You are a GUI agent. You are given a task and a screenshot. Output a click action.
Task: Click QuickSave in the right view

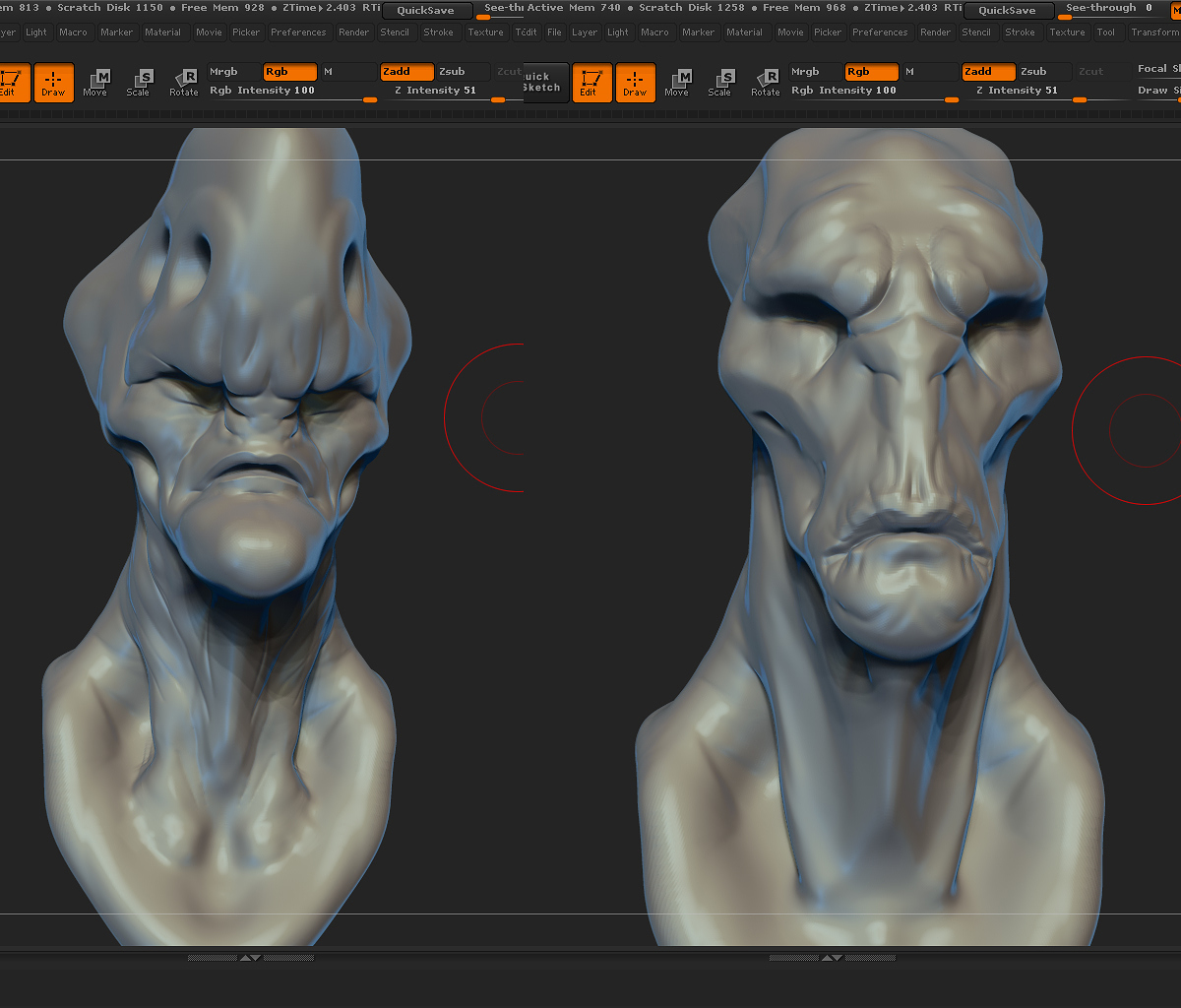click(1008, 11)
